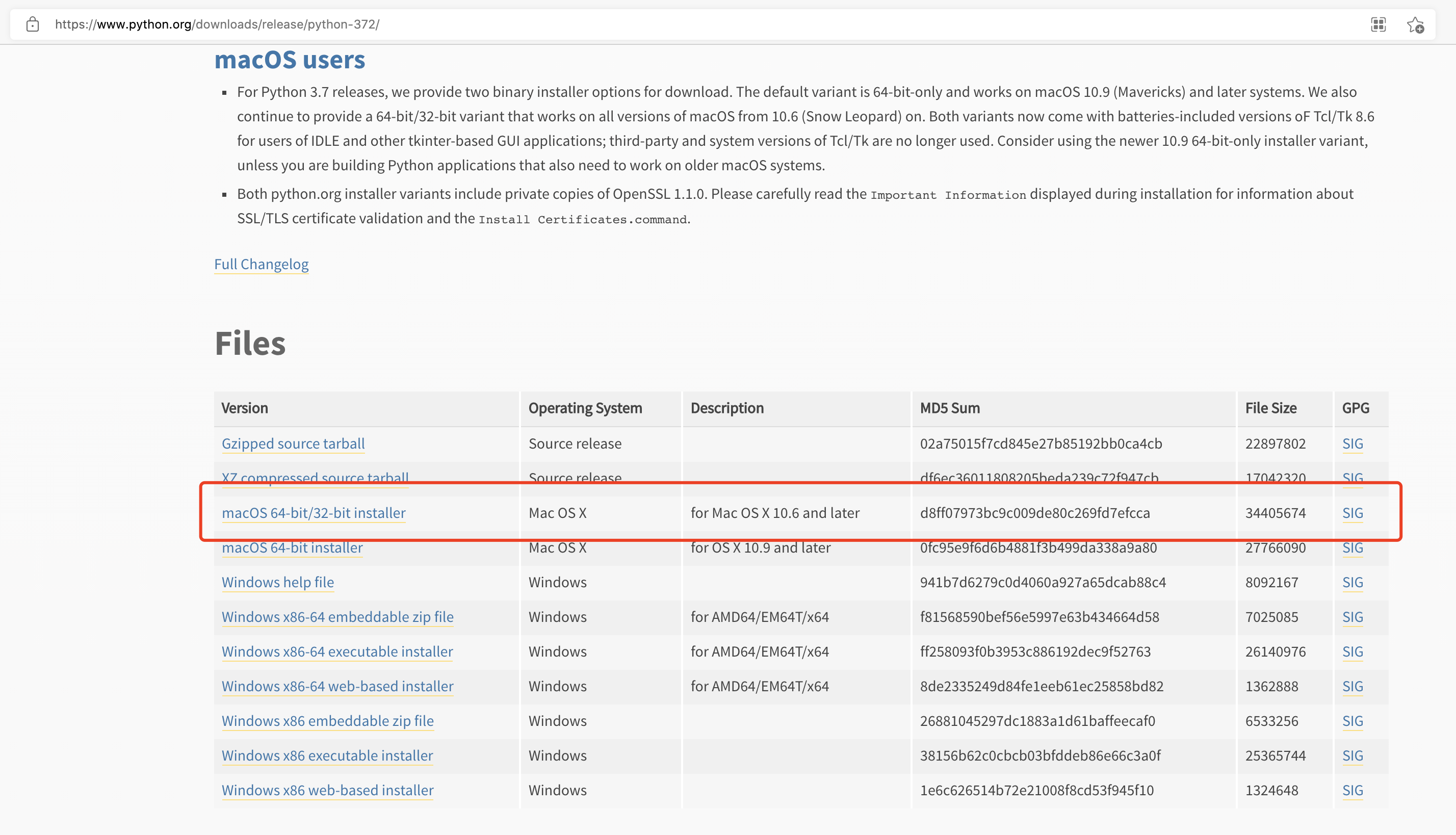Click the 'Important Information' code text
1456x835 pixels.
pyautogui.click(x=948, y=195)
